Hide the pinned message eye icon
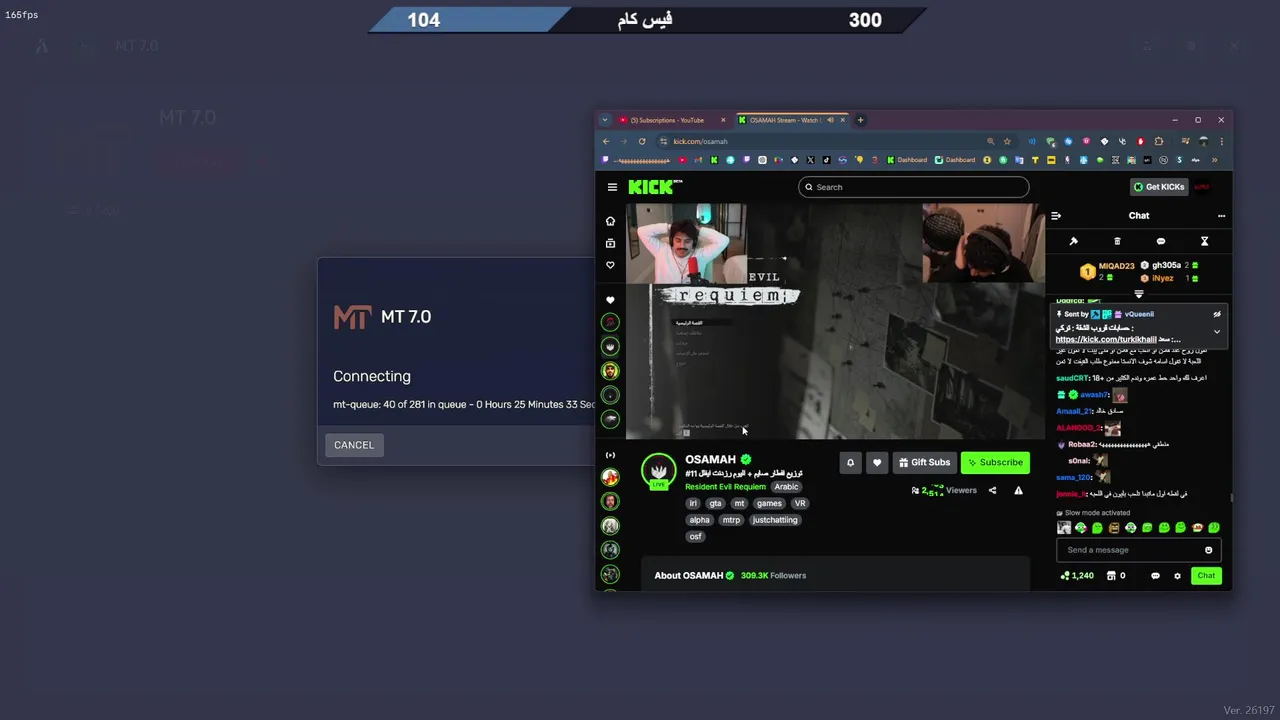 tap(1217, 314)
